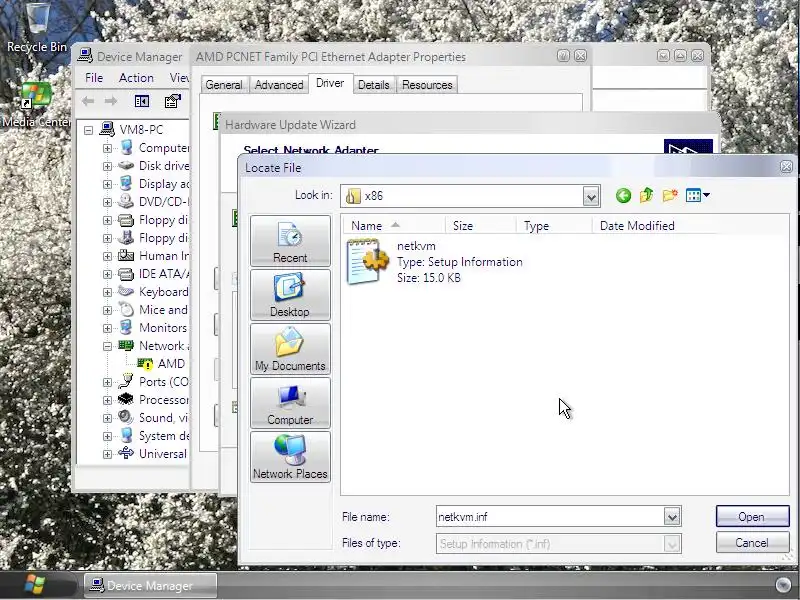This screenshot has height=600, width=800.
Task: Open the Look in folder dropdown
Action: tap(591, 196)
